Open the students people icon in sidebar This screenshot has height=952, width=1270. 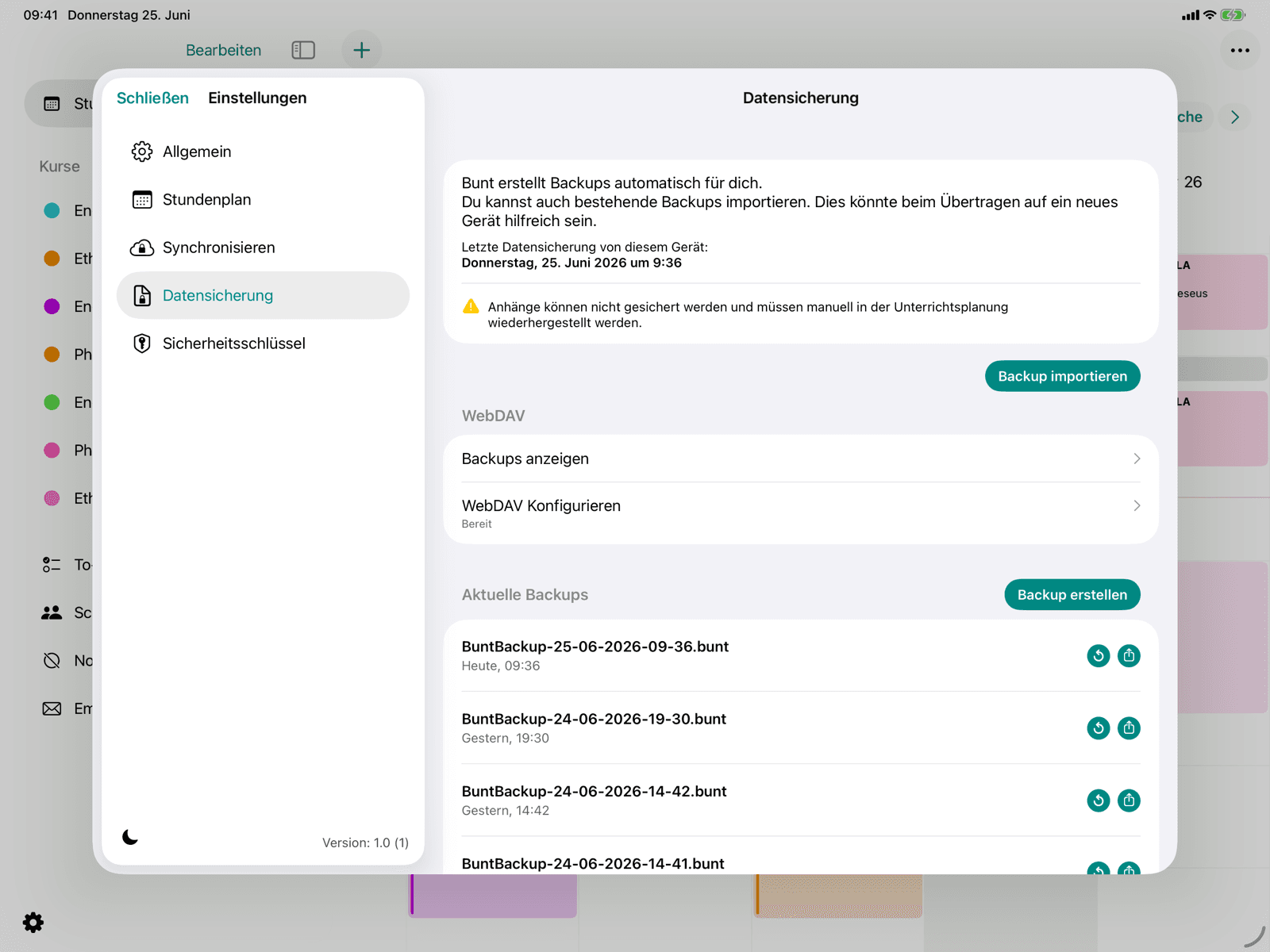tap(52, 612)
